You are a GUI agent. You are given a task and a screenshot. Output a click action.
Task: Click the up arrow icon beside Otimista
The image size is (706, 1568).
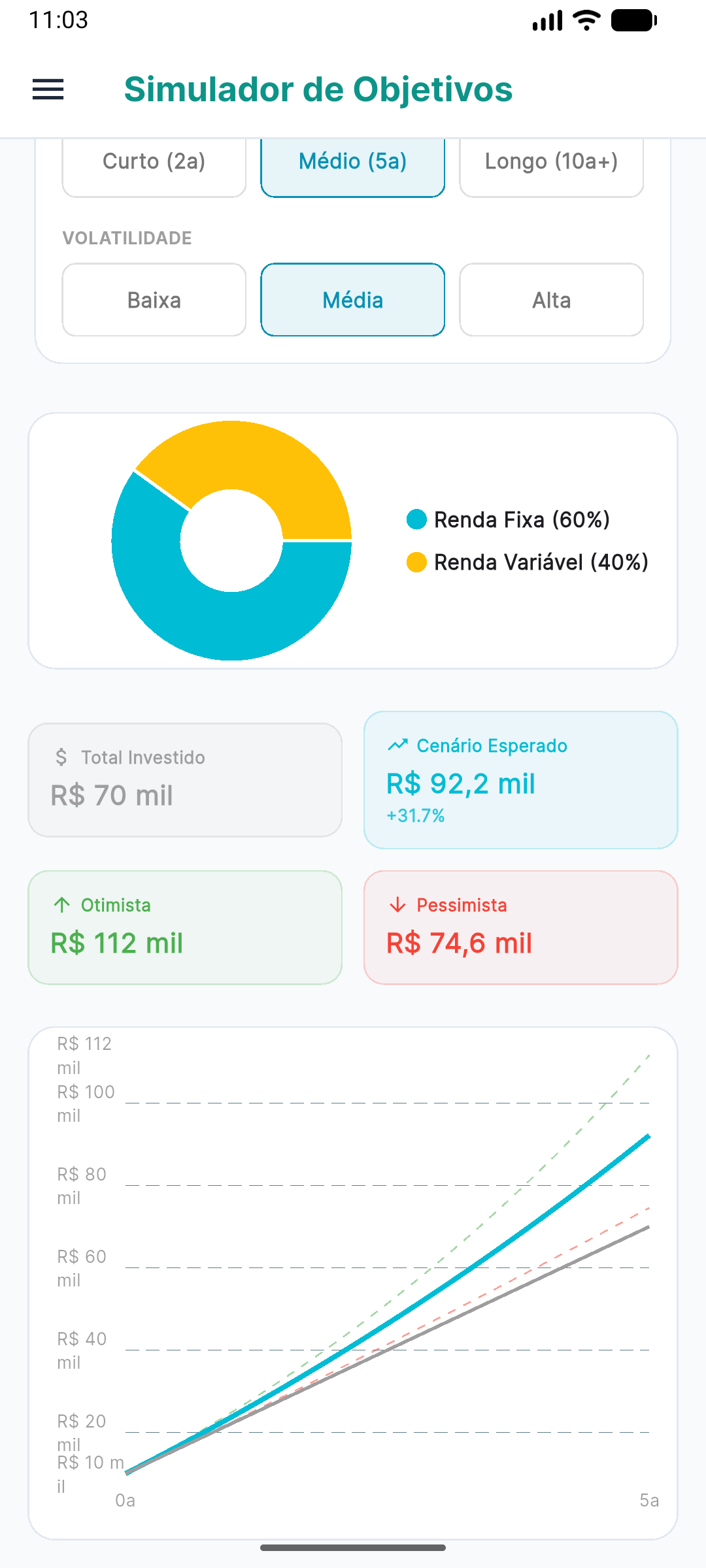62,905
